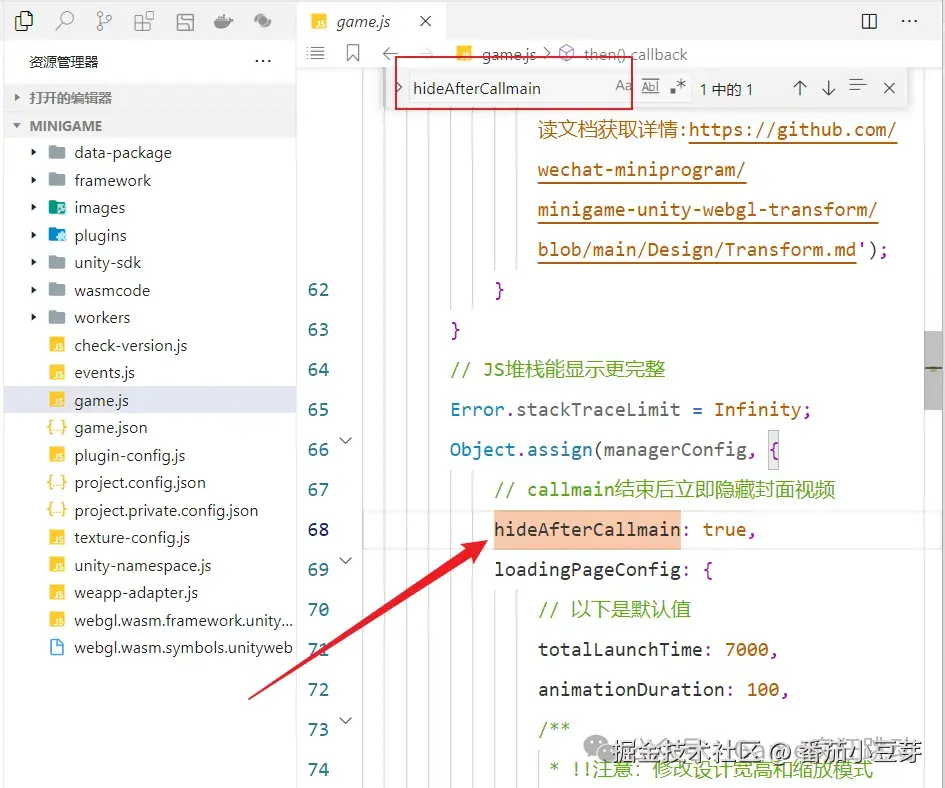The width and height of the screenshot is (945, 788).
Task: Click the github.com URL link in code
Action: click(792, 130)
